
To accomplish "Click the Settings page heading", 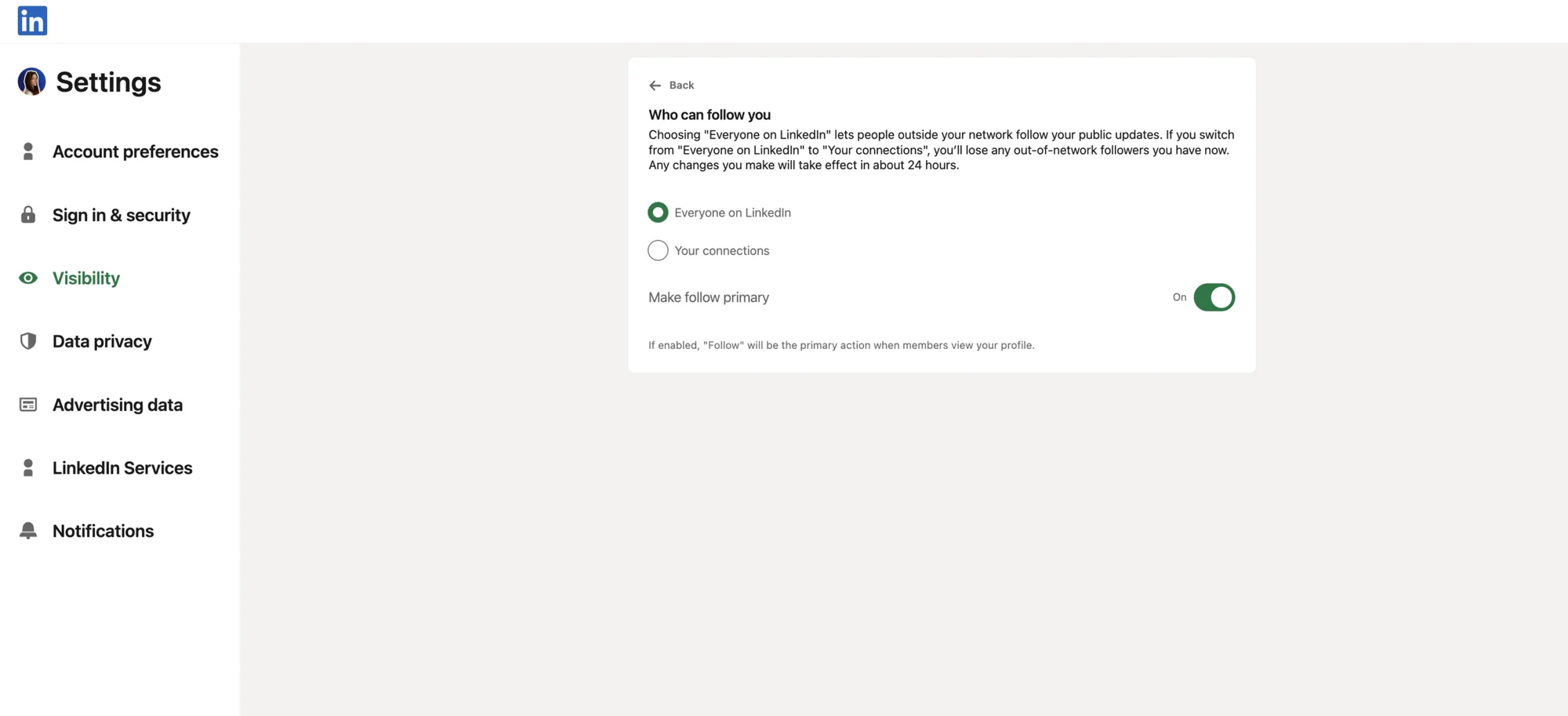I will pos(108,82).
